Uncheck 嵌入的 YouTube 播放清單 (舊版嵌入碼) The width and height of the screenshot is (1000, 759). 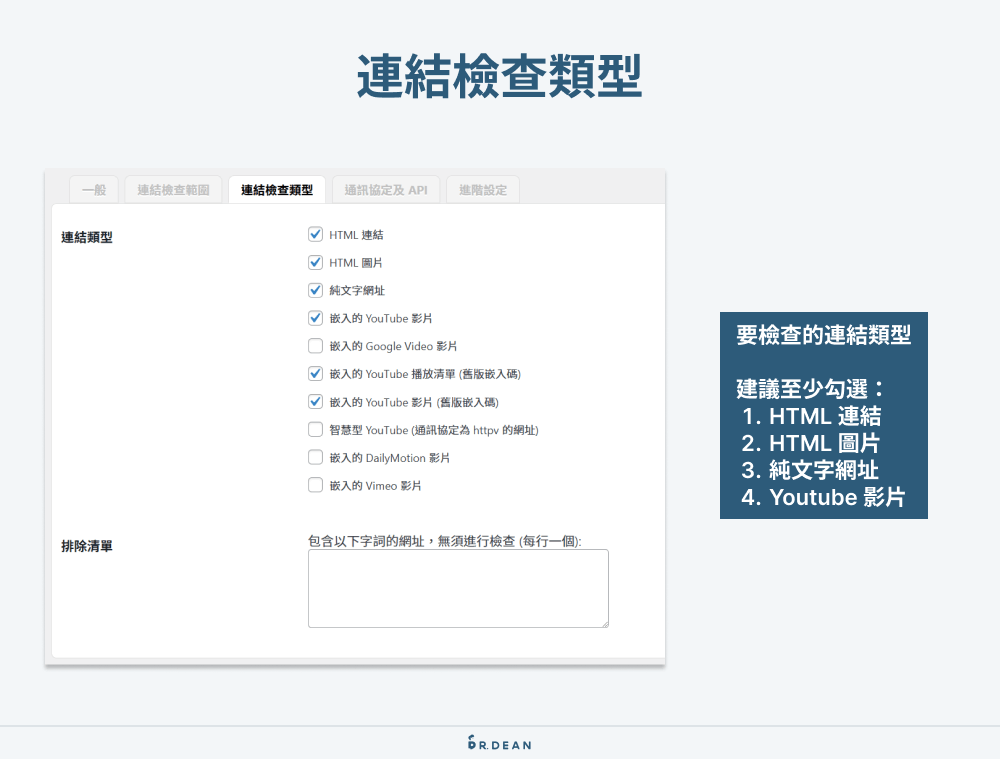(316, 375)
